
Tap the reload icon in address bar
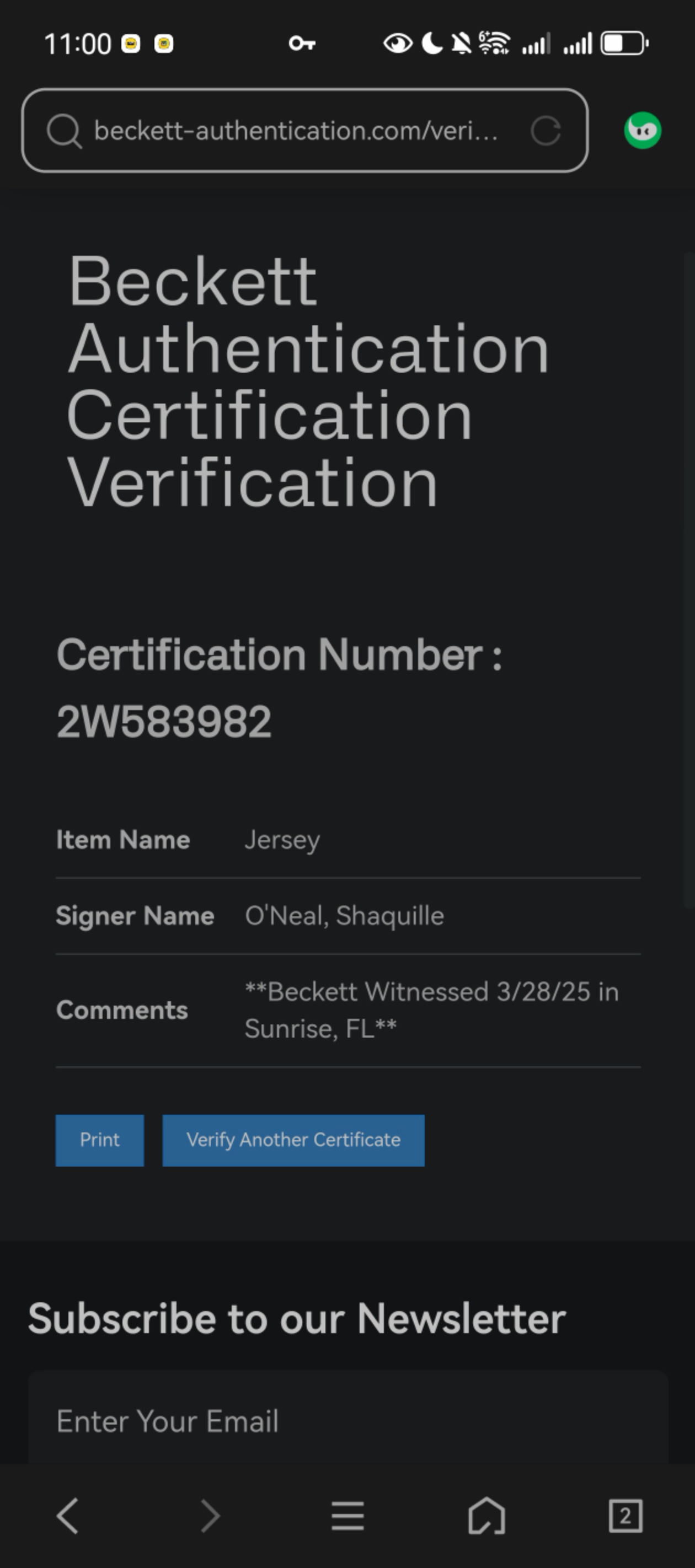pos(545,131)
